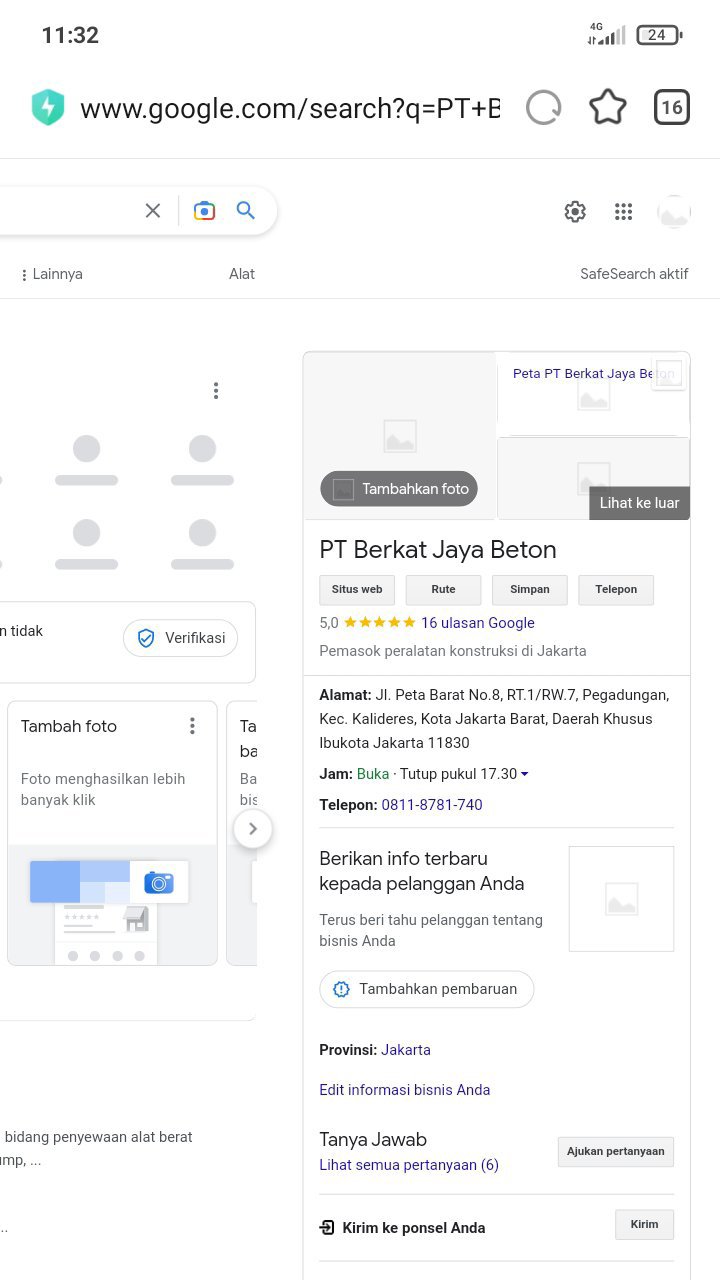Select the Alat tools option

pyautogui.click(x=242, y=274)
